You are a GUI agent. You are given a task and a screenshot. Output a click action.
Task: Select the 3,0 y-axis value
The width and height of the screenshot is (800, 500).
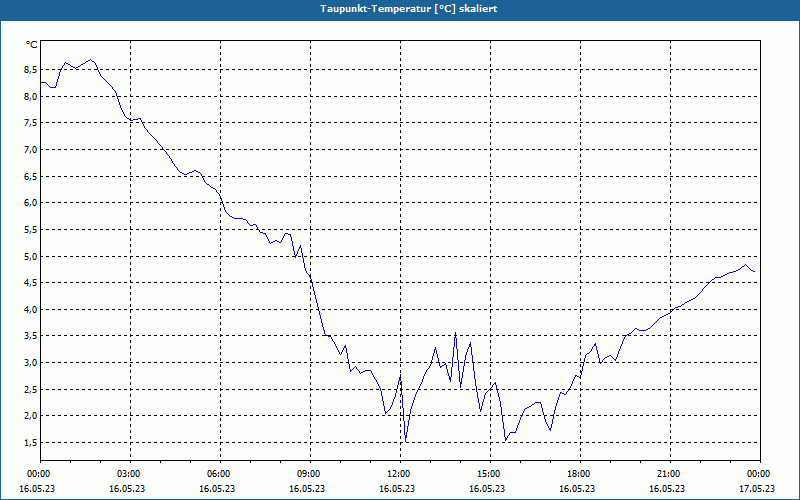click(31, 363)
